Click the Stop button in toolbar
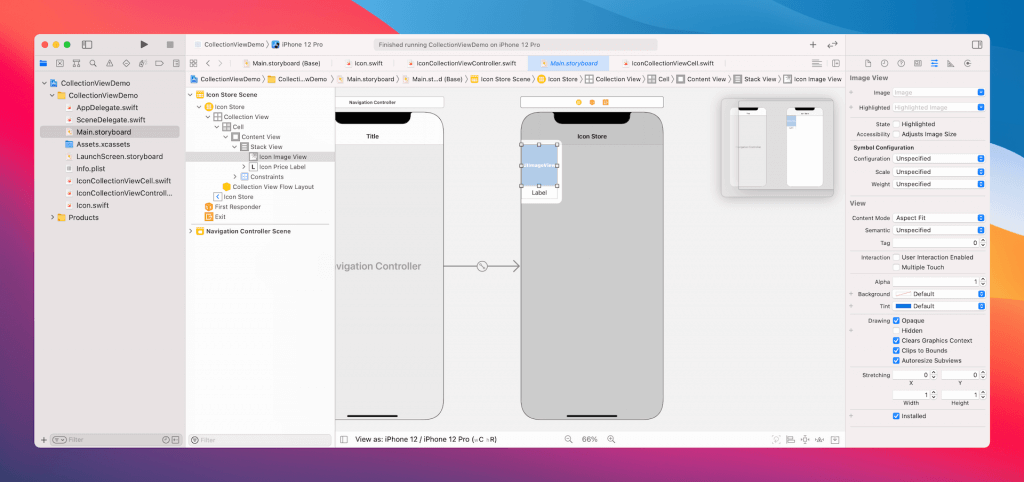Screen dimensions: 1024x482 170,45
